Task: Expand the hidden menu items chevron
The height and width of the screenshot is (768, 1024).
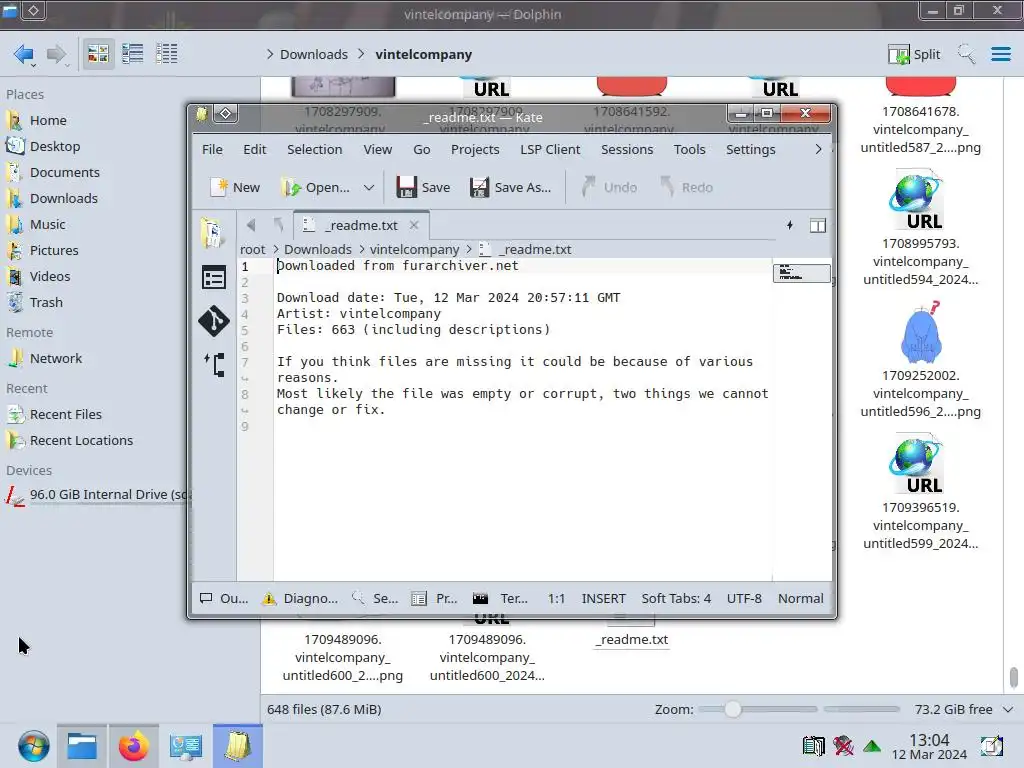Action: pyautogui.click(x=818, y=150)
